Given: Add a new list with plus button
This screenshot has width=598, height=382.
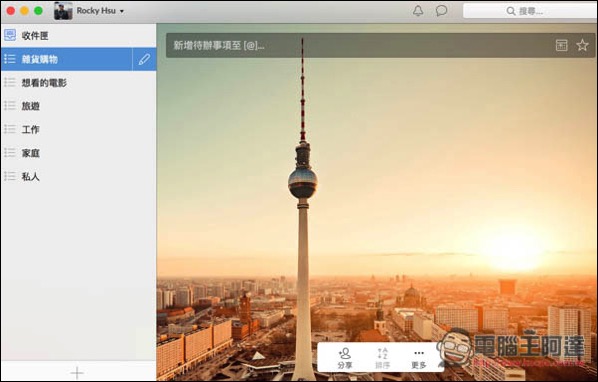Looking at the screenshot, I should [77, 372].
